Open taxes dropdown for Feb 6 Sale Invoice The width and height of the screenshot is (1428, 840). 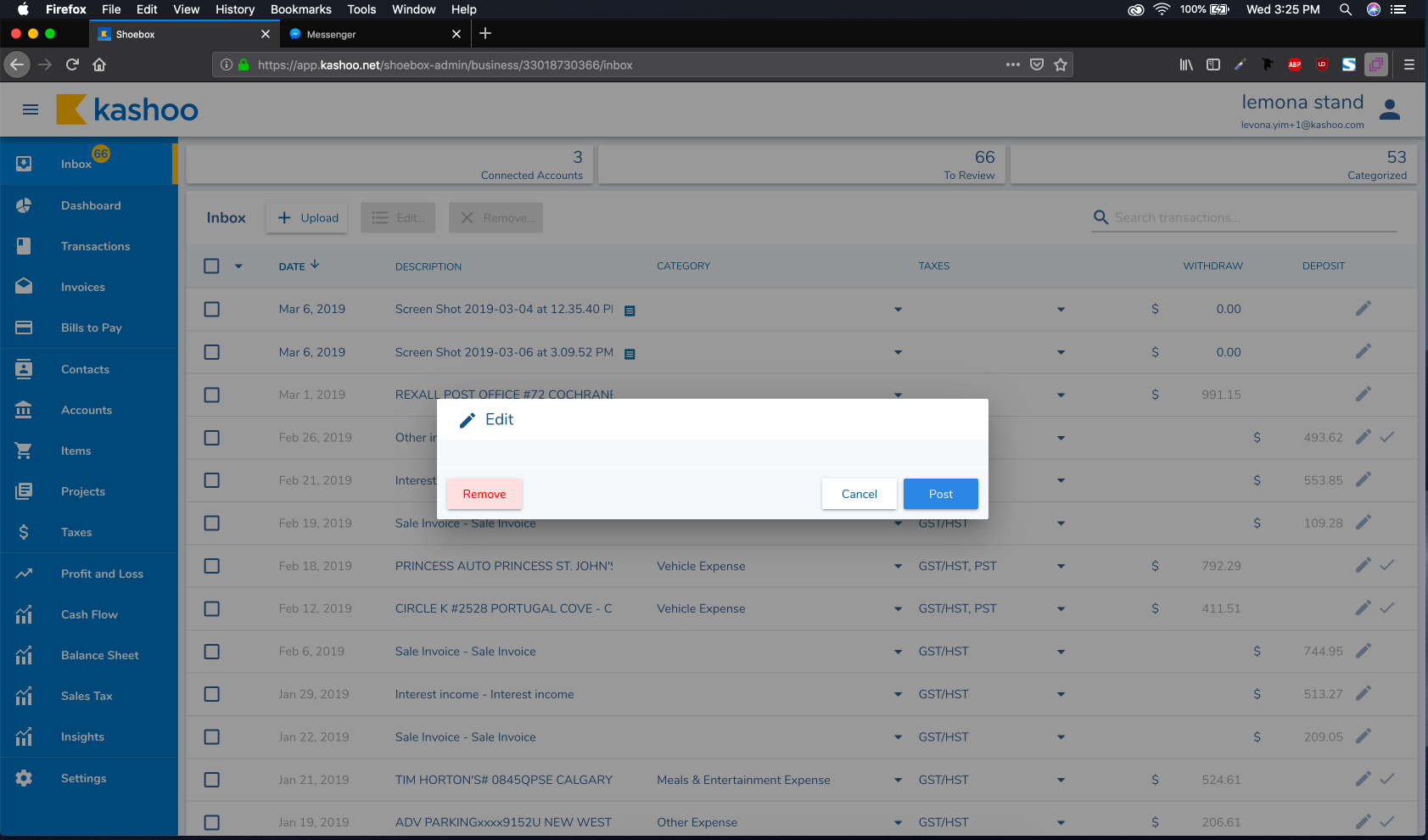coord(1061,652)
